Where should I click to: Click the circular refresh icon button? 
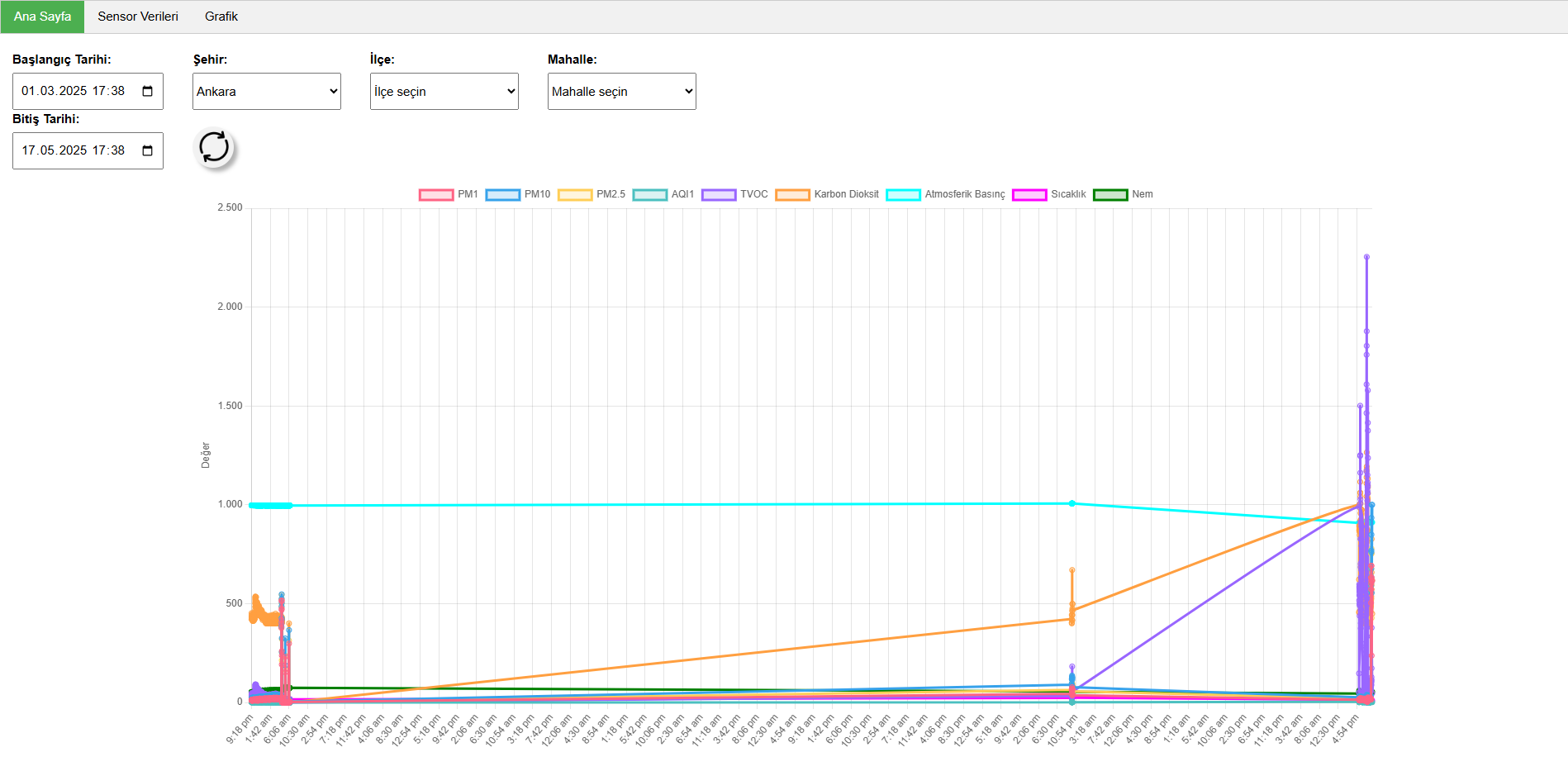[215, 148]
